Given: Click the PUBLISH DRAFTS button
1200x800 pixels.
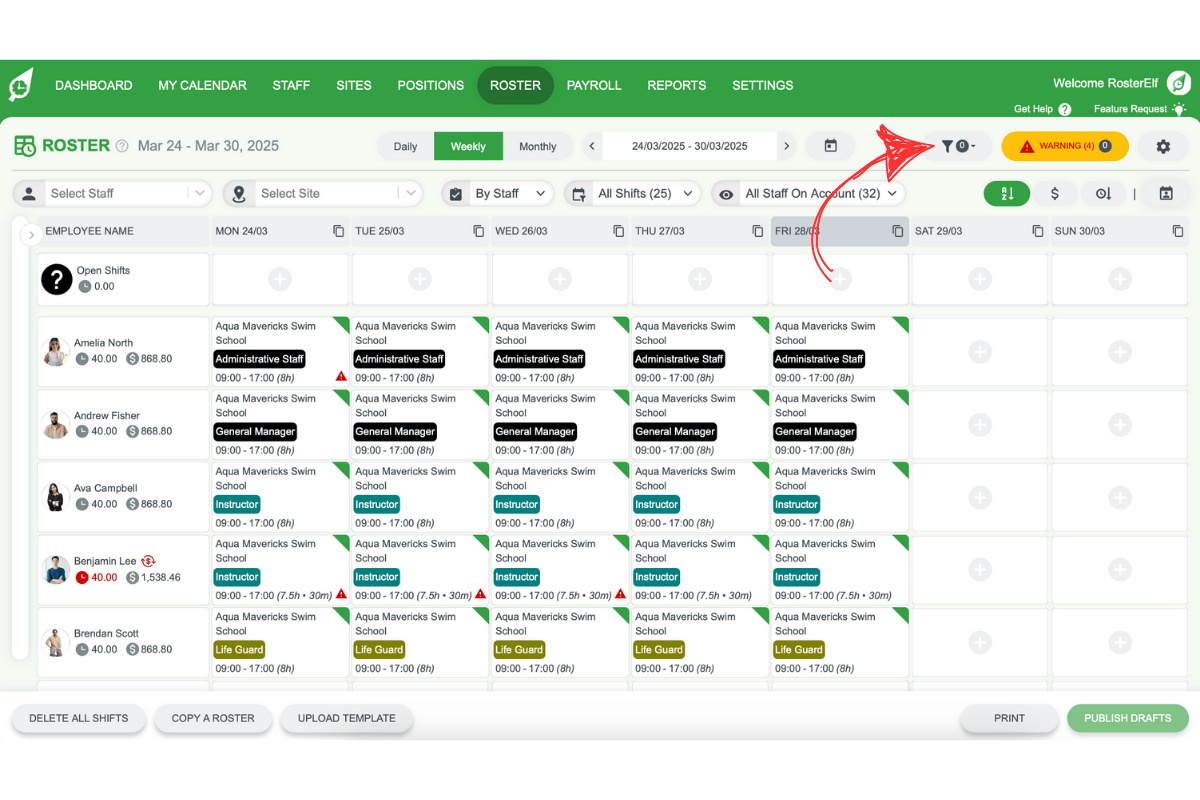Looking at the screenshot, I should [x=1127, y=718].
